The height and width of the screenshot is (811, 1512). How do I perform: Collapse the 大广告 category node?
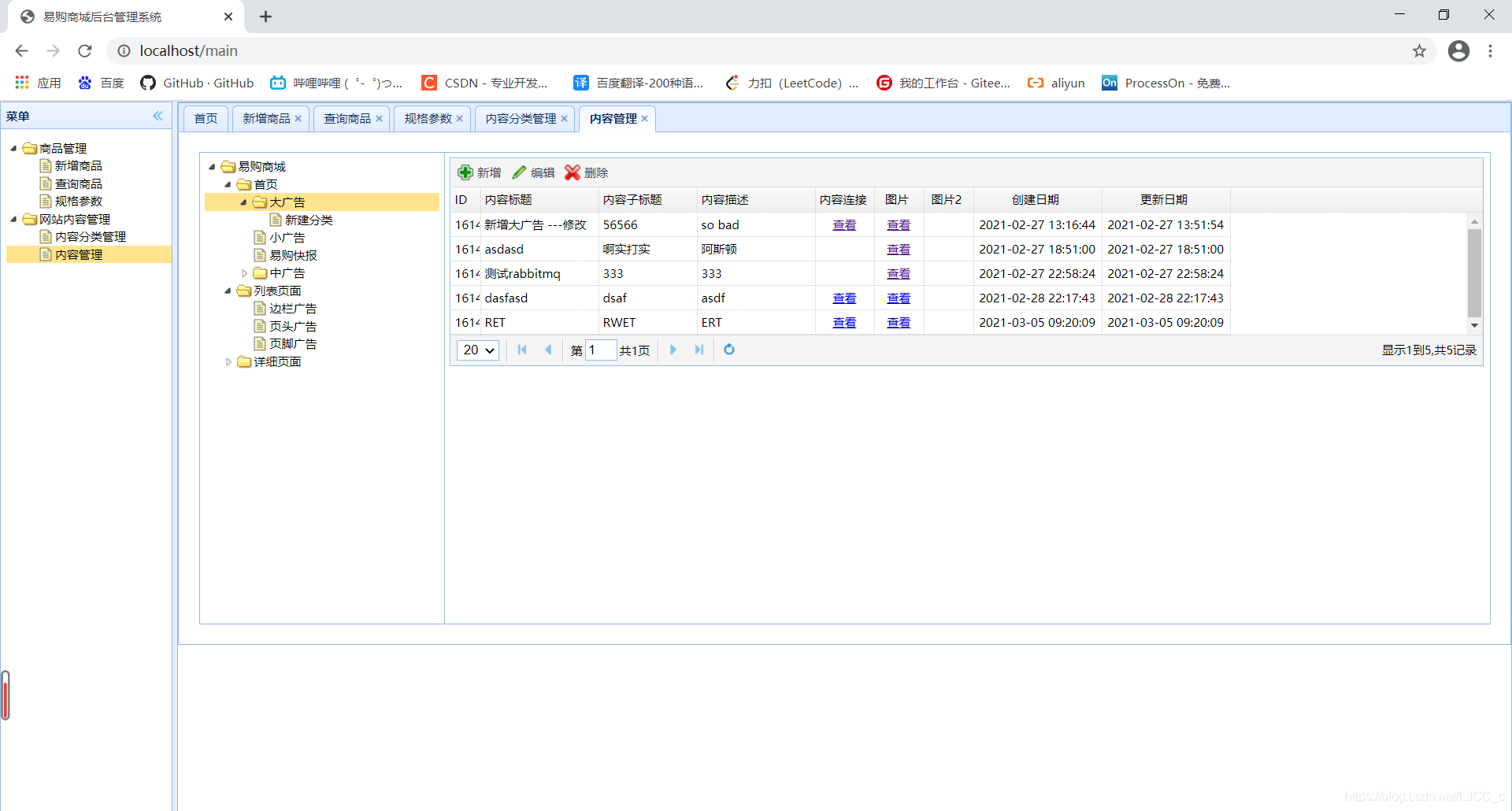pyautogui.click(x=243, y=202)
